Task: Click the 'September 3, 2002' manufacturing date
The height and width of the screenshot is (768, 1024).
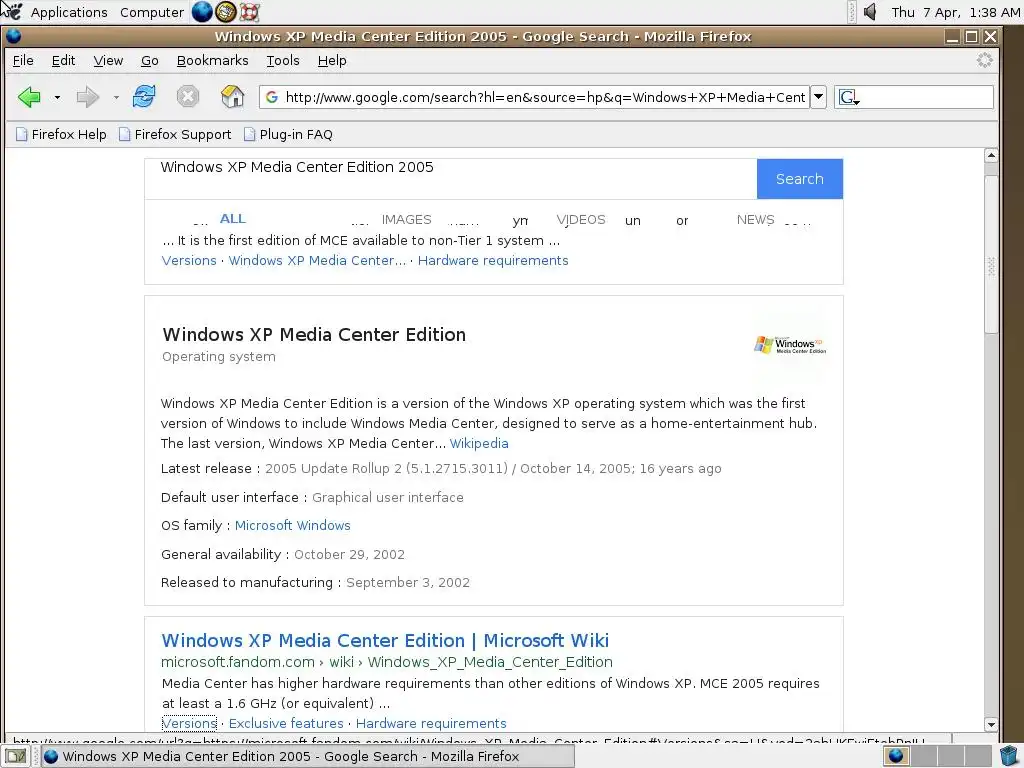Action: (408, 583)
